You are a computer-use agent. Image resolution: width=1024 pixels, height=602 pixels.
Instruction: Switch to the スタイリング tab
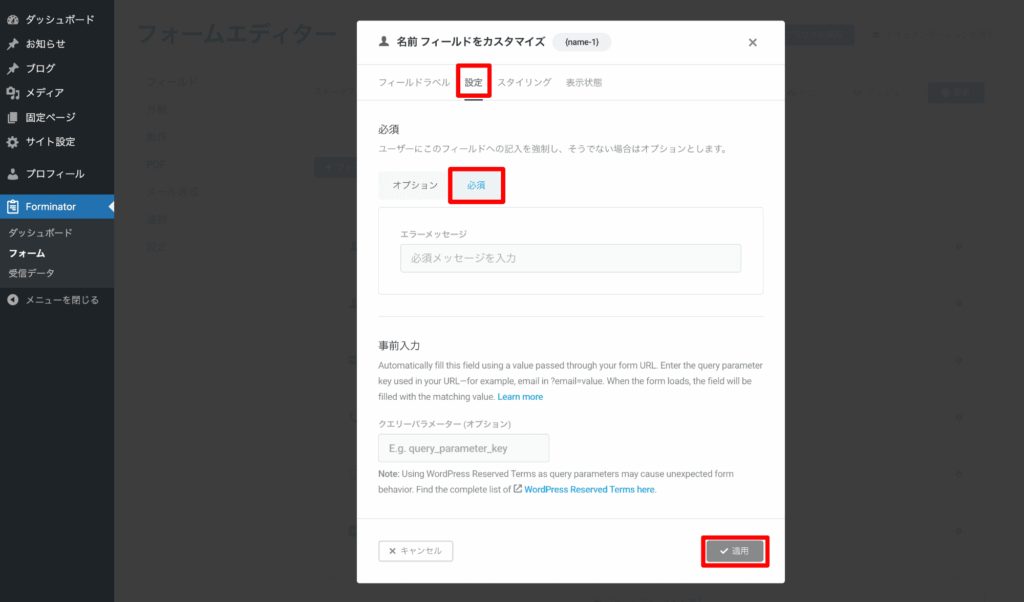click(524, 83)
